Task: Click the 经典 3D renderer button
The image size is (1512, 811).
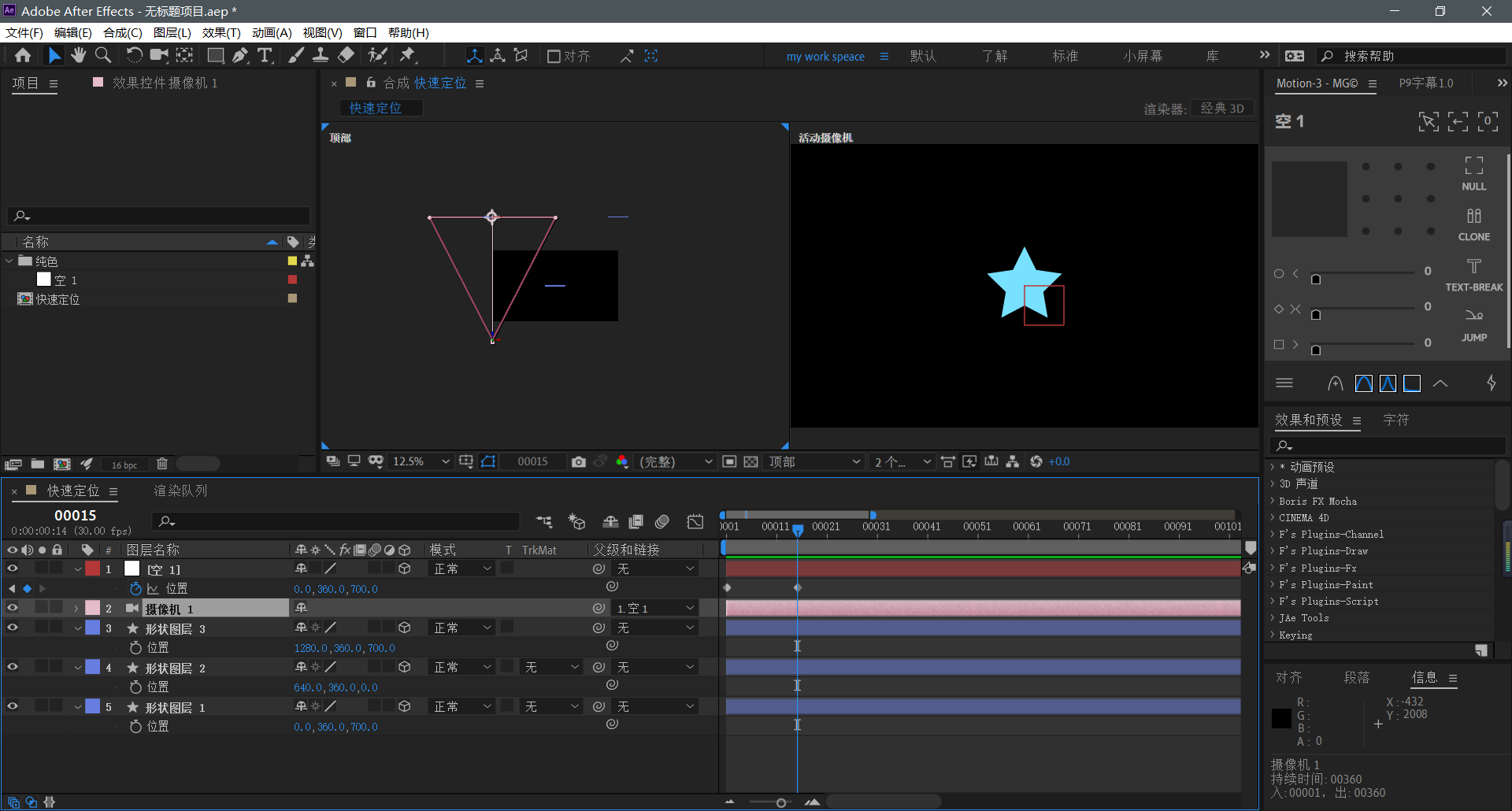Action: [x=1221, y=109]
